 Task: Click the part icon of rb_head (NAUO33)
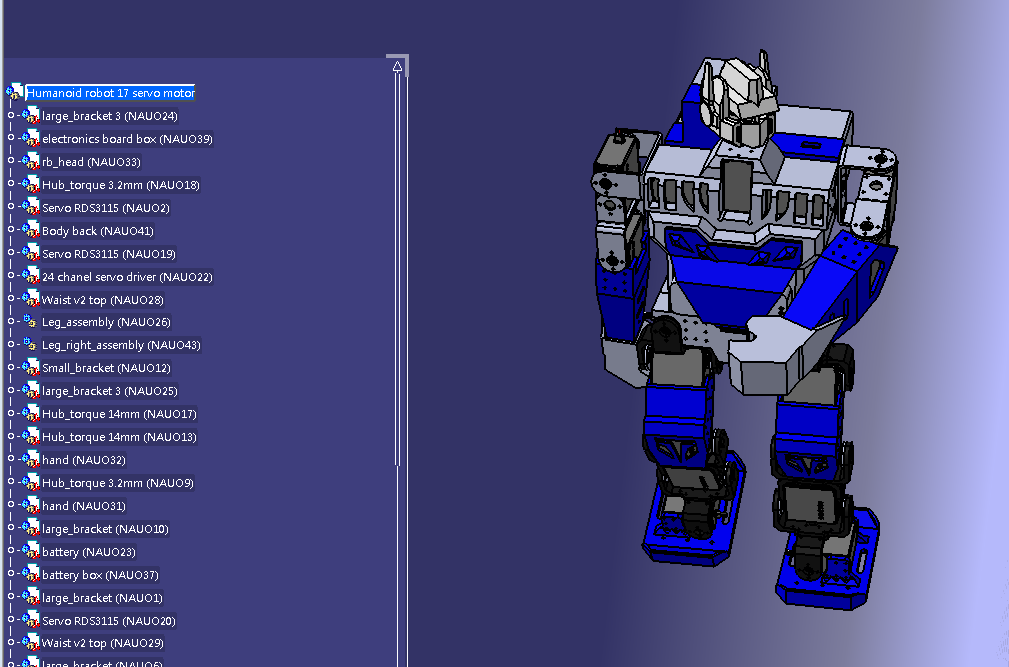tap(30, 161)
